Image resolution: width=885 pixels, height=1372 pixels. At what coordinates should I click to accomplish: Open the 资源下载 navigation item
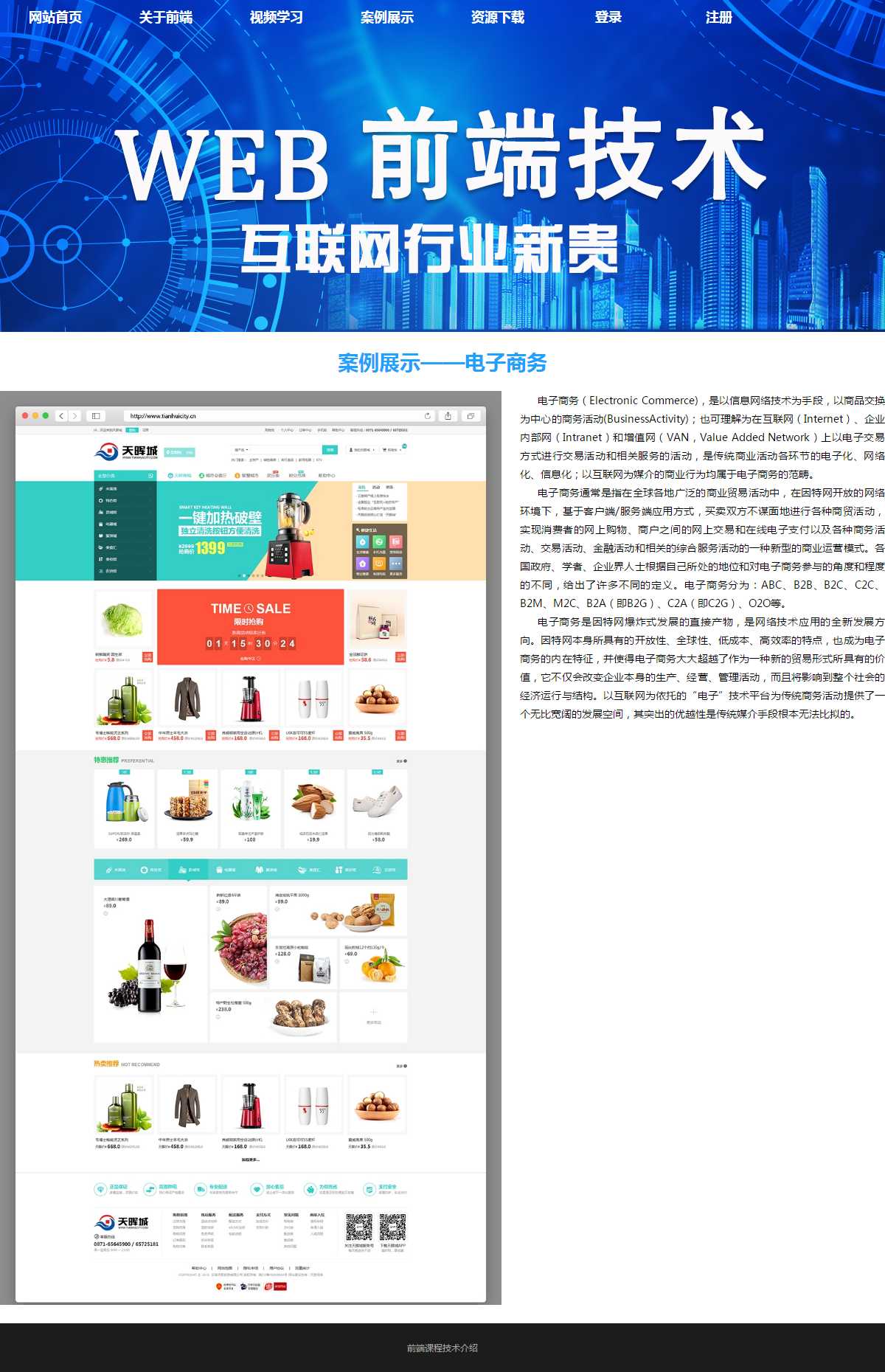(x=498, y=17)
